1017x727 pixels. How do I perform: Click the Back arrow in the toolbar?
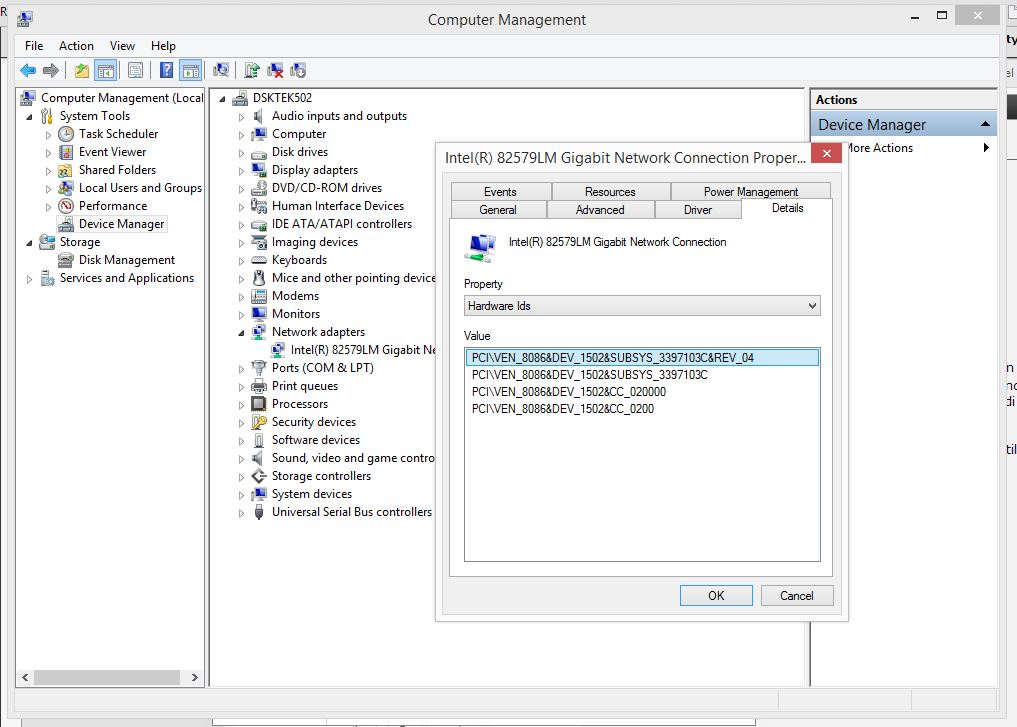[28, 70]
